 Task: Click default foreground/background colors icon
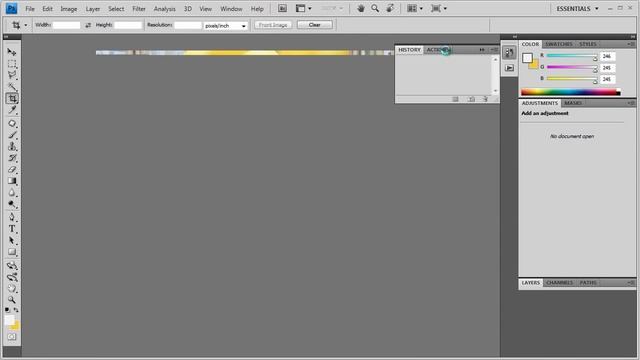coord(7,310)
